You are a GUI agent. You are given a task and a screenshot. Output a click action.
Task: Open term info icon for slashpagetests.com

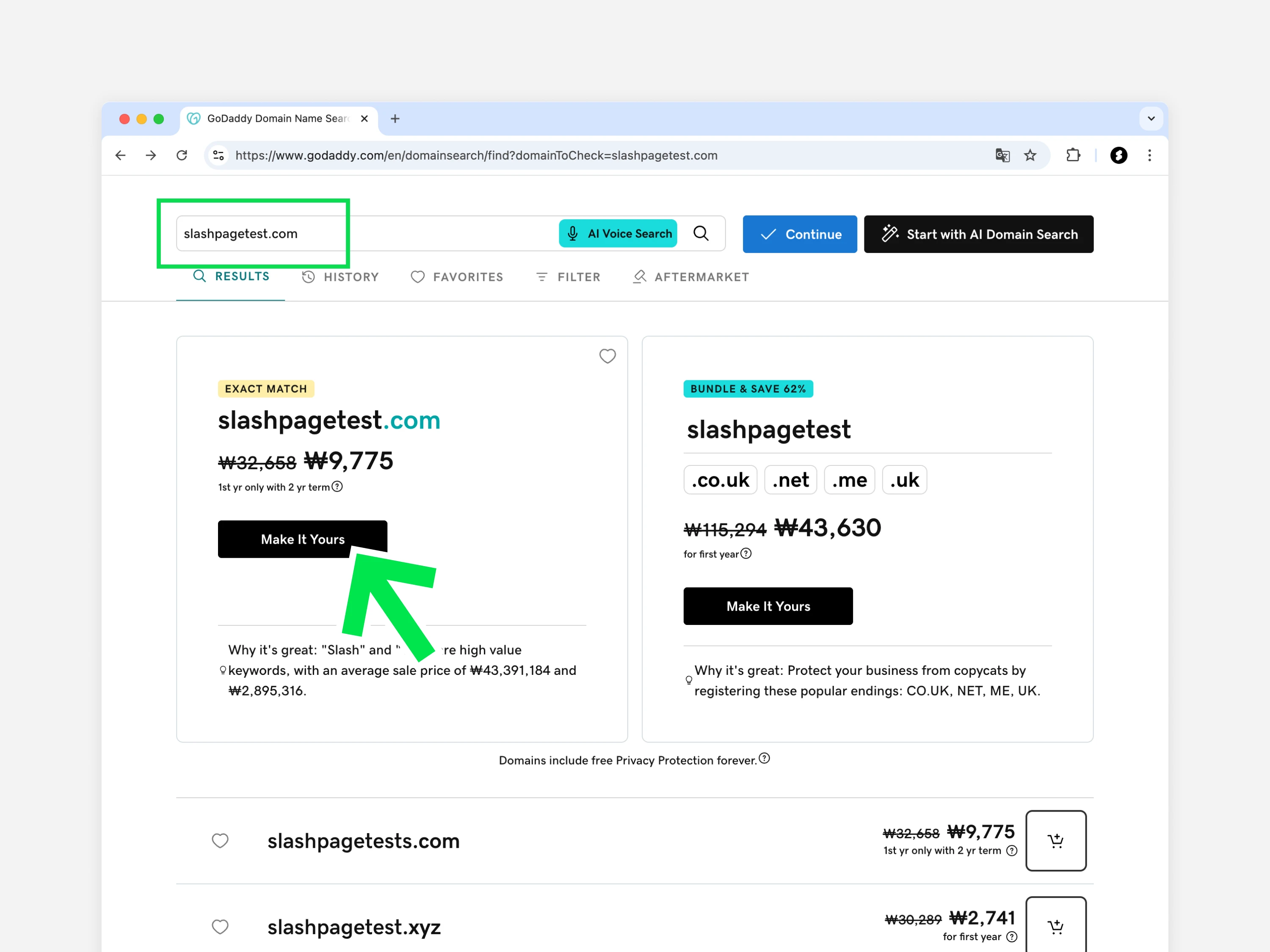1012,851
